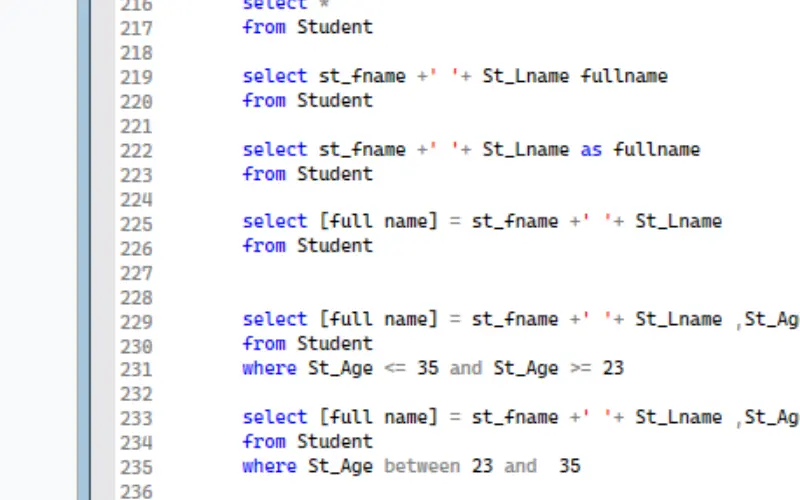Click the value '23' on line 231

pos(613,368)
